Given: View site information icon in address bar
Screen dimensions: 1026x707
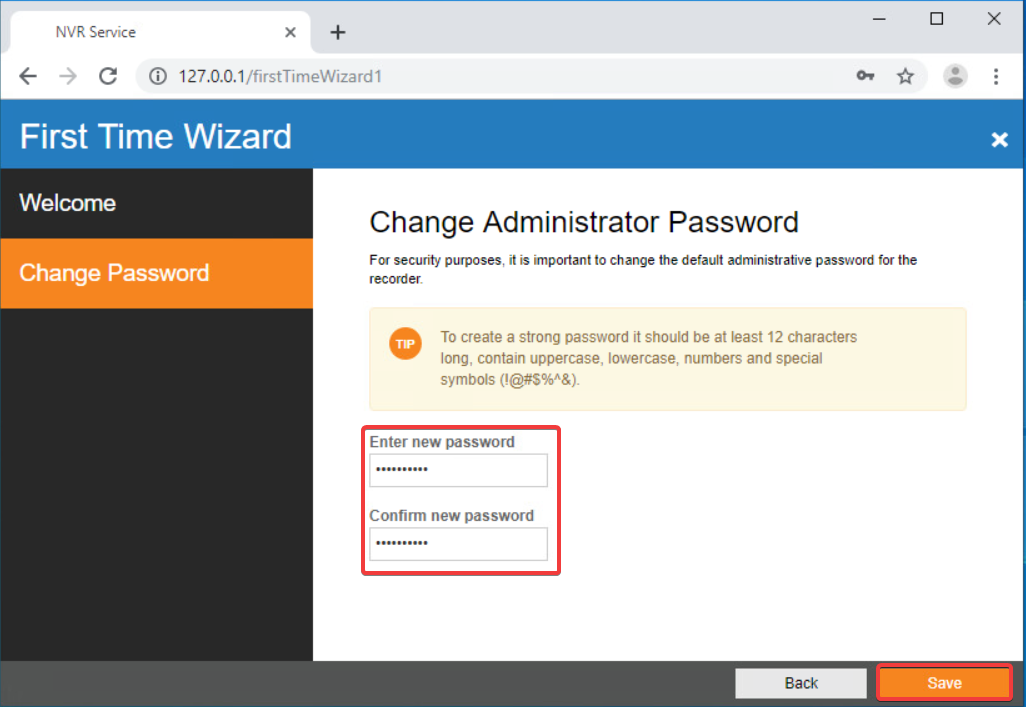Looking at the screenshot, I should pyautogui.click(x=158, y=77).
